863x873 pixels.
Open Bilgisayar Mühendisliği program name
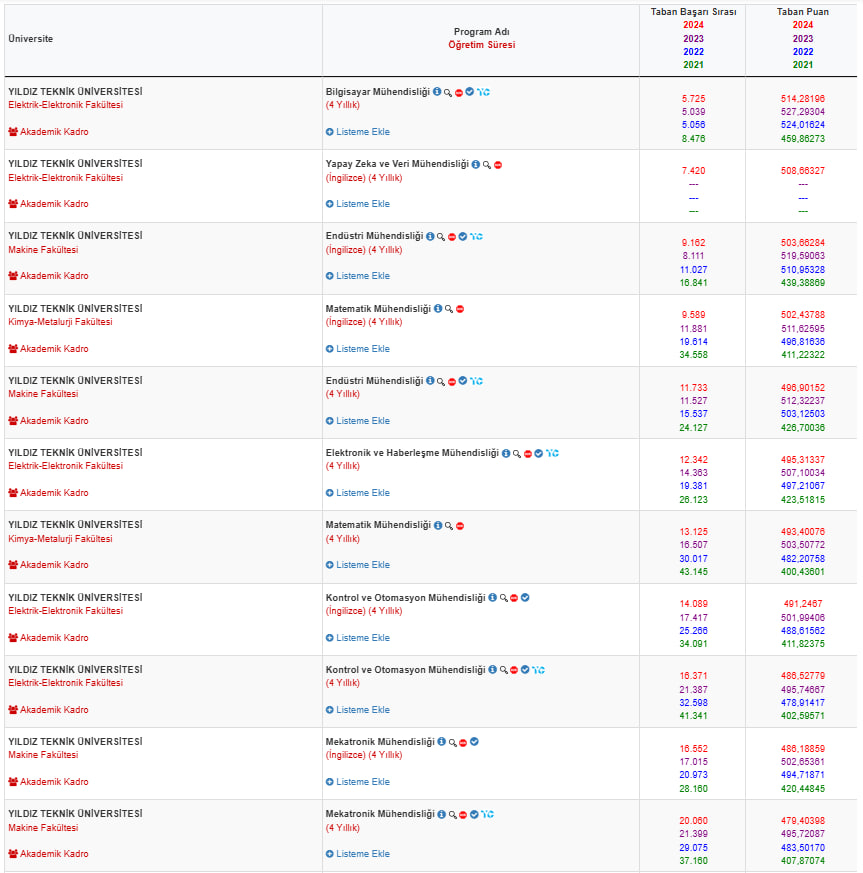click(x=377, y=92)
